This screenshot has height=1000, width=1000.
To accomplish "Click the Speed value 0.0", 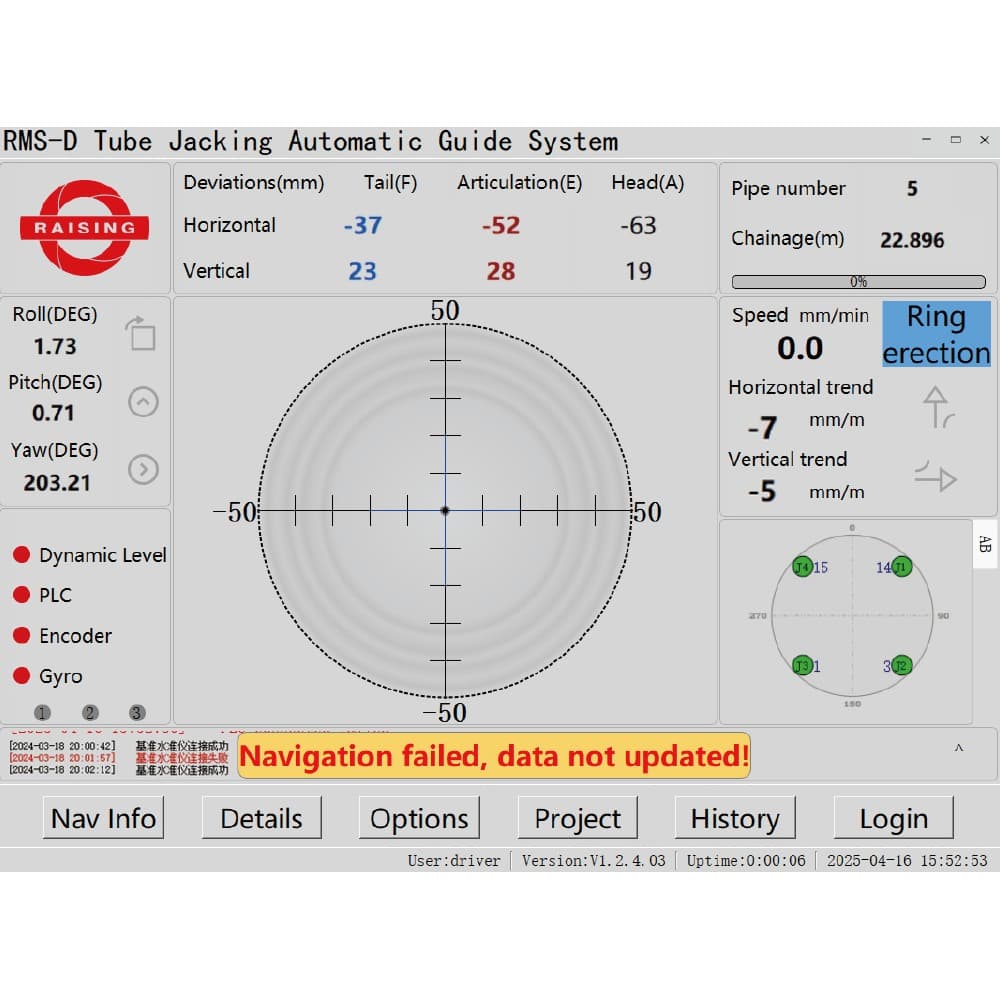I will coord(800,348).
